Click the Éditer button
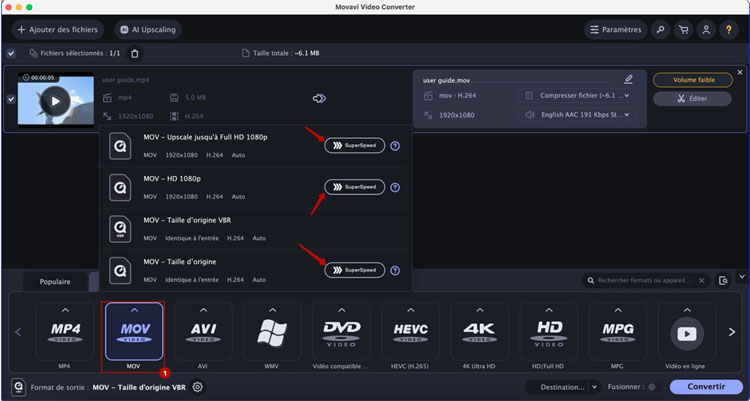This screenshot has width=750, height=401. coord(693,99)
